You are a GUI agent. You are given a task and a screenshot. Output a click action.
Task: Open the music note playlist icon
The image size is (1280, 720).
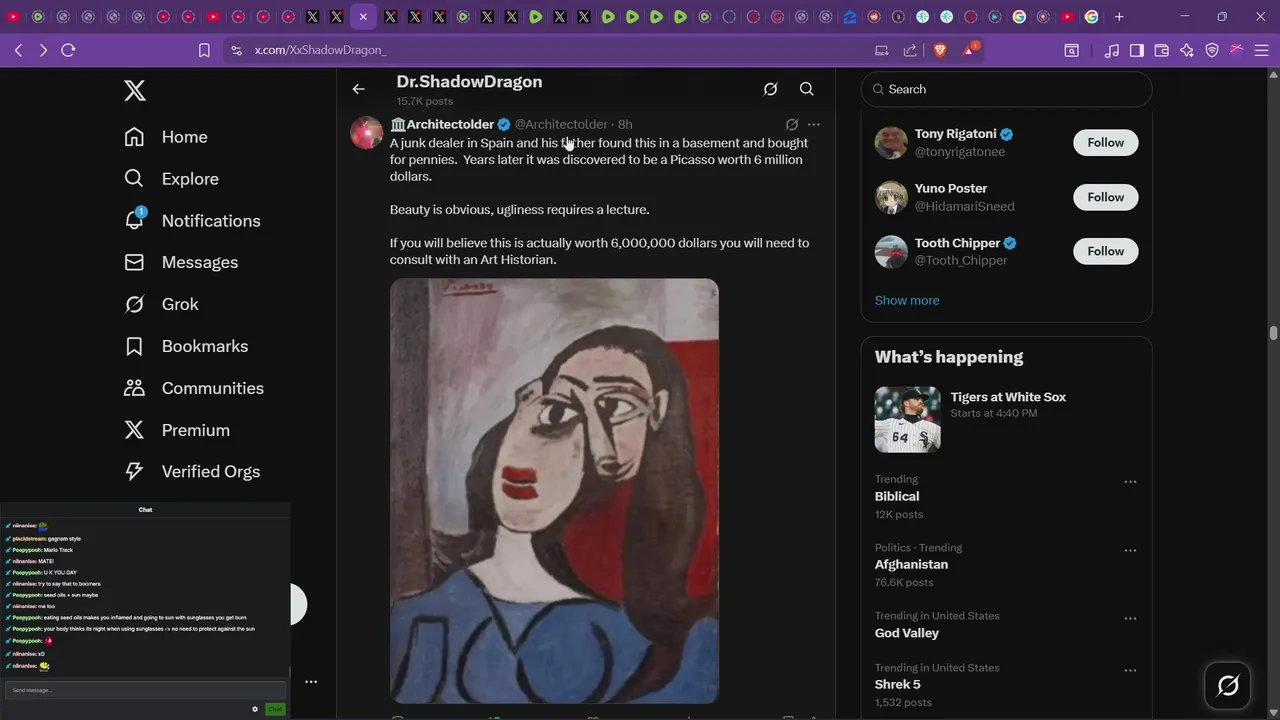pyautogui.click(x=1112, y=50)
